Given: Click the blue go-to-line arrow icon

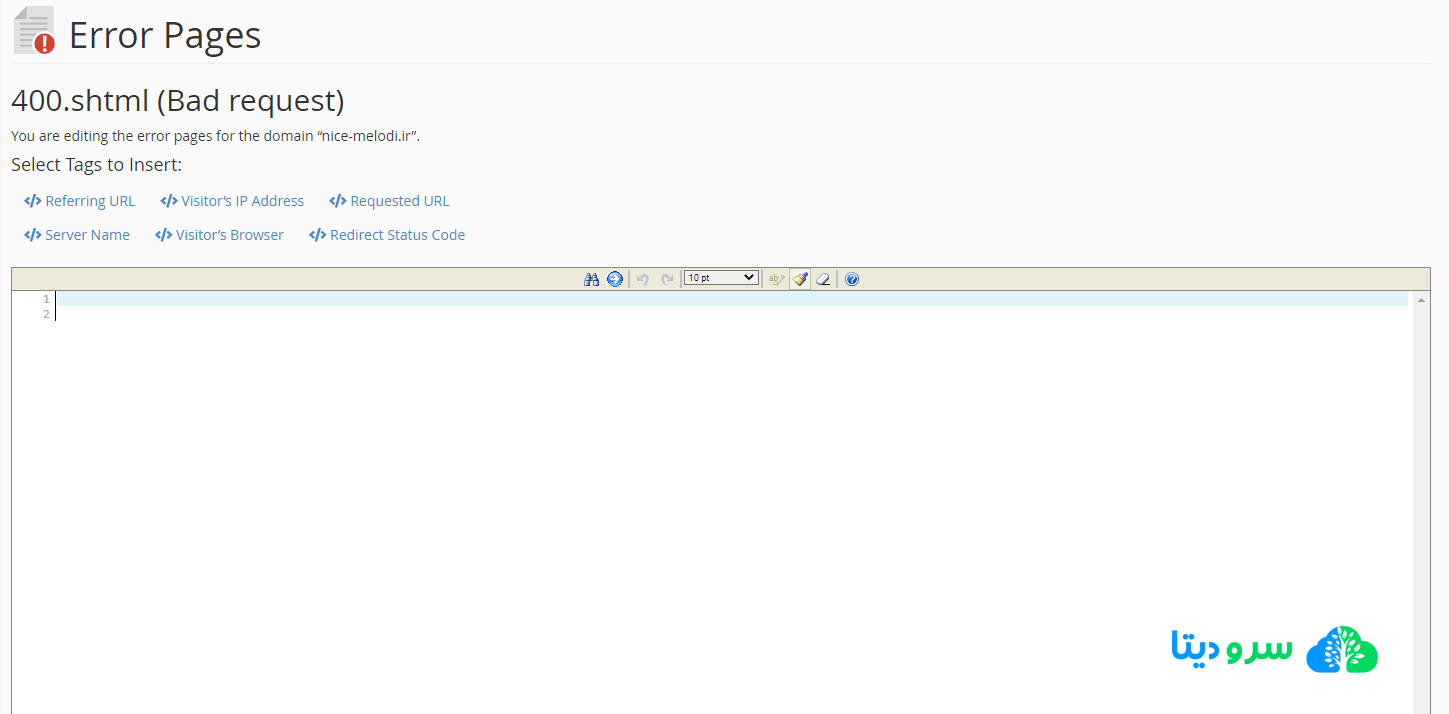Looking at the screenshot, I should [x=615, y=279].
